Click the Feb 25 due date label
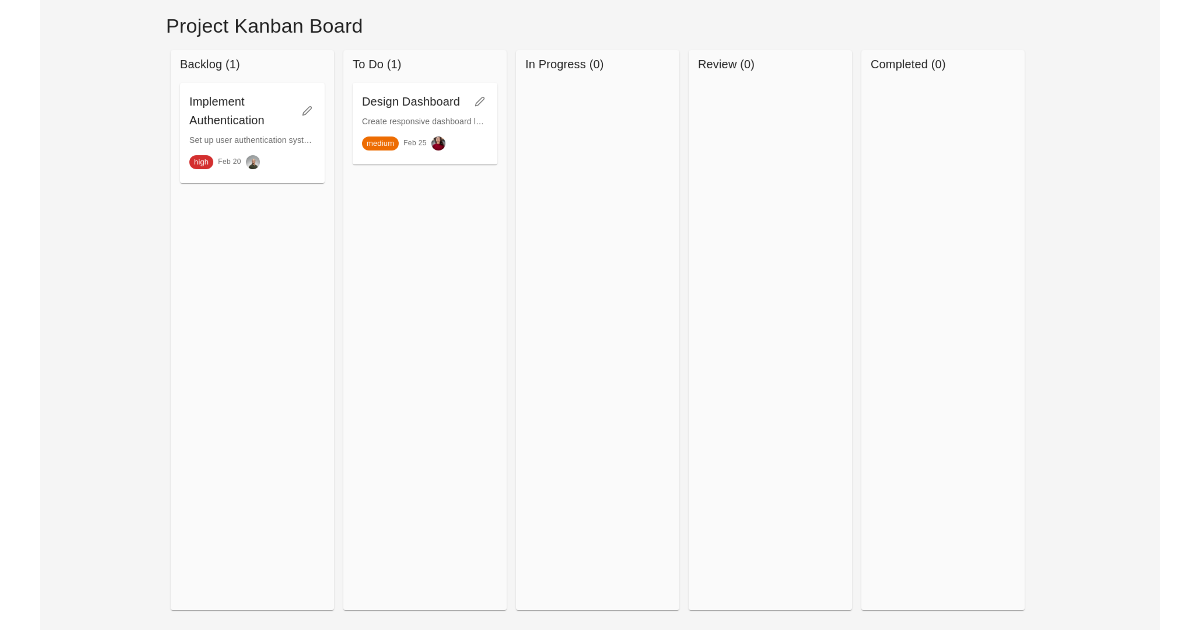 414,143
